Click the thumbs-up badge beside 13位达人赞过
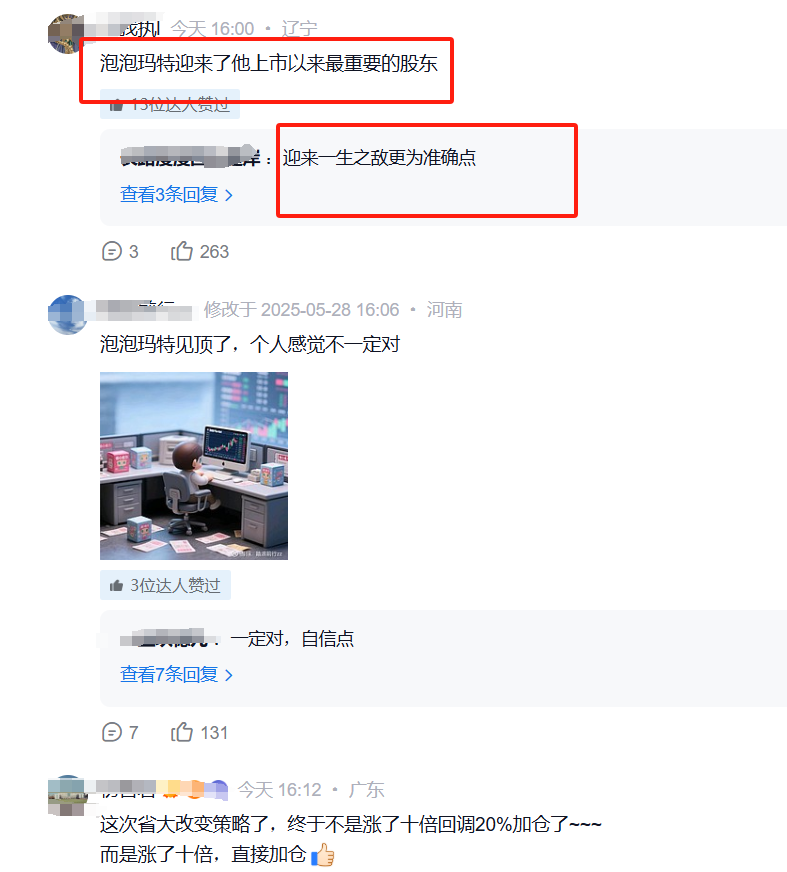787x872 pixels. click(x=116, y=104)
